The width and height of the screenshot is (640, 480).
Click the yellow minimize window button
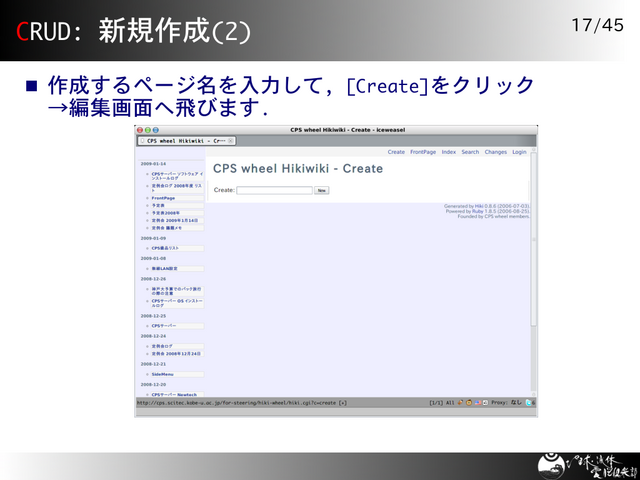147,130
